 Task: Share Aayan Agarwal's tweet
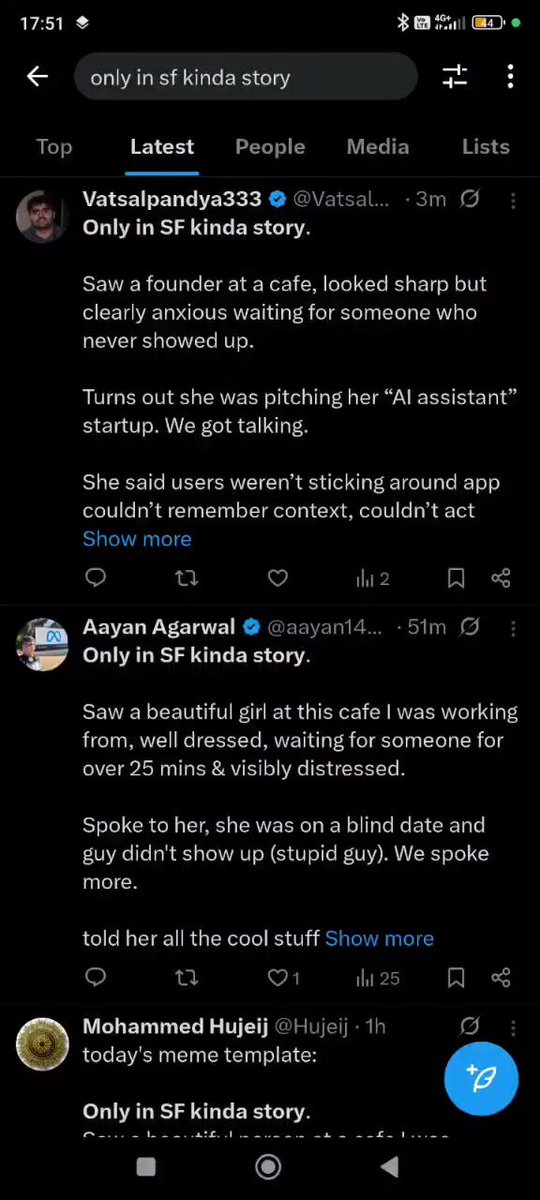501,978
